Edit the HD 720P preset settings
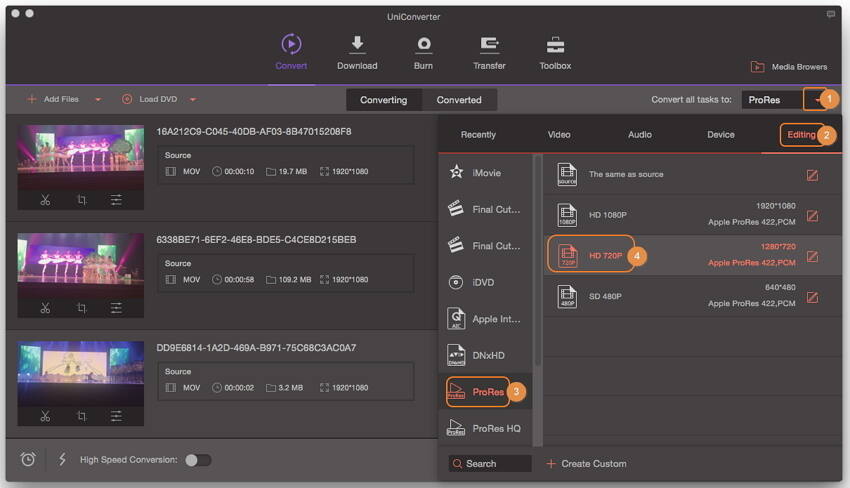The height and width of the screenshot is (488, 850). [x=812, y=256]
